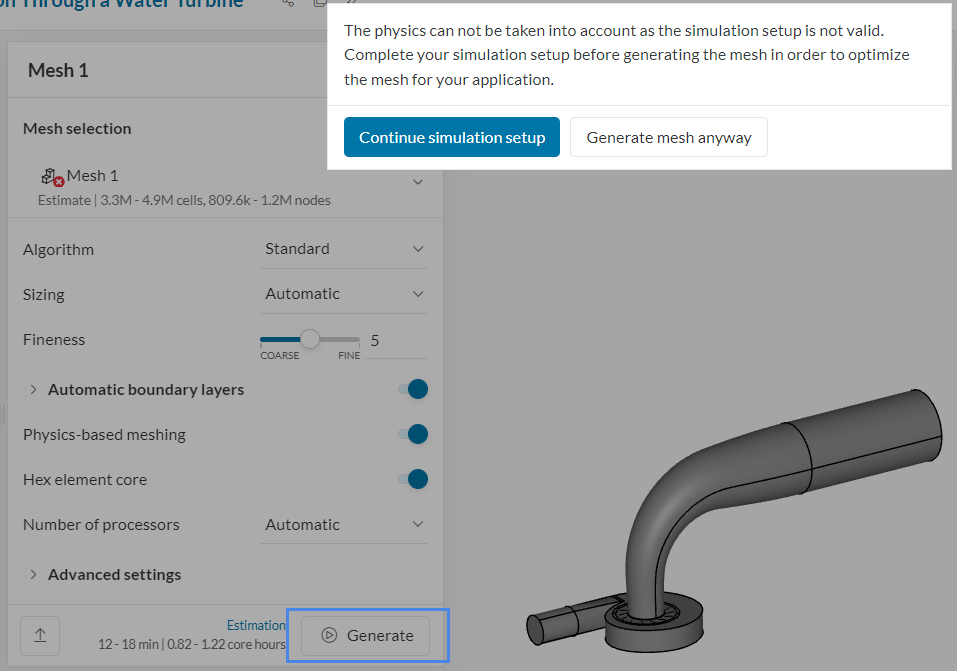Disable Physics-based meshing
957x671 pixels.
413,434
